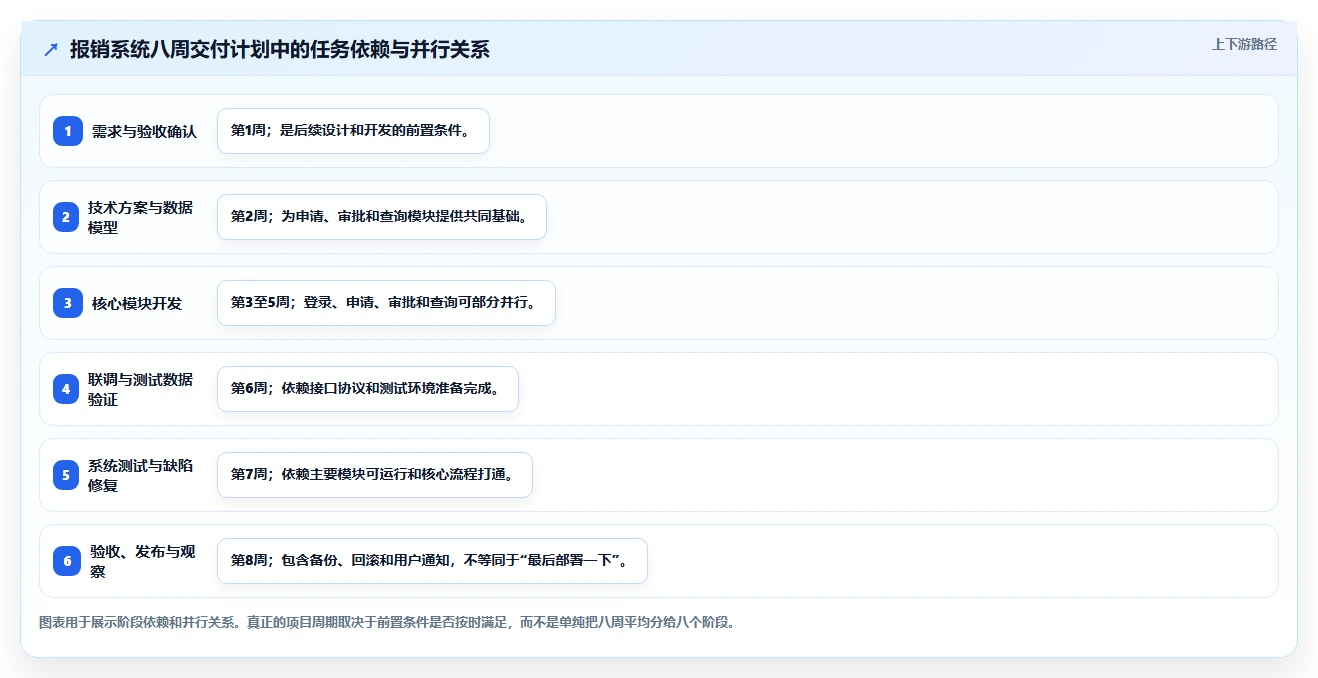Click the 系统测试与缺陷修复 stage label
Viewport: 1318px width, 678px height.
[140, 475]
